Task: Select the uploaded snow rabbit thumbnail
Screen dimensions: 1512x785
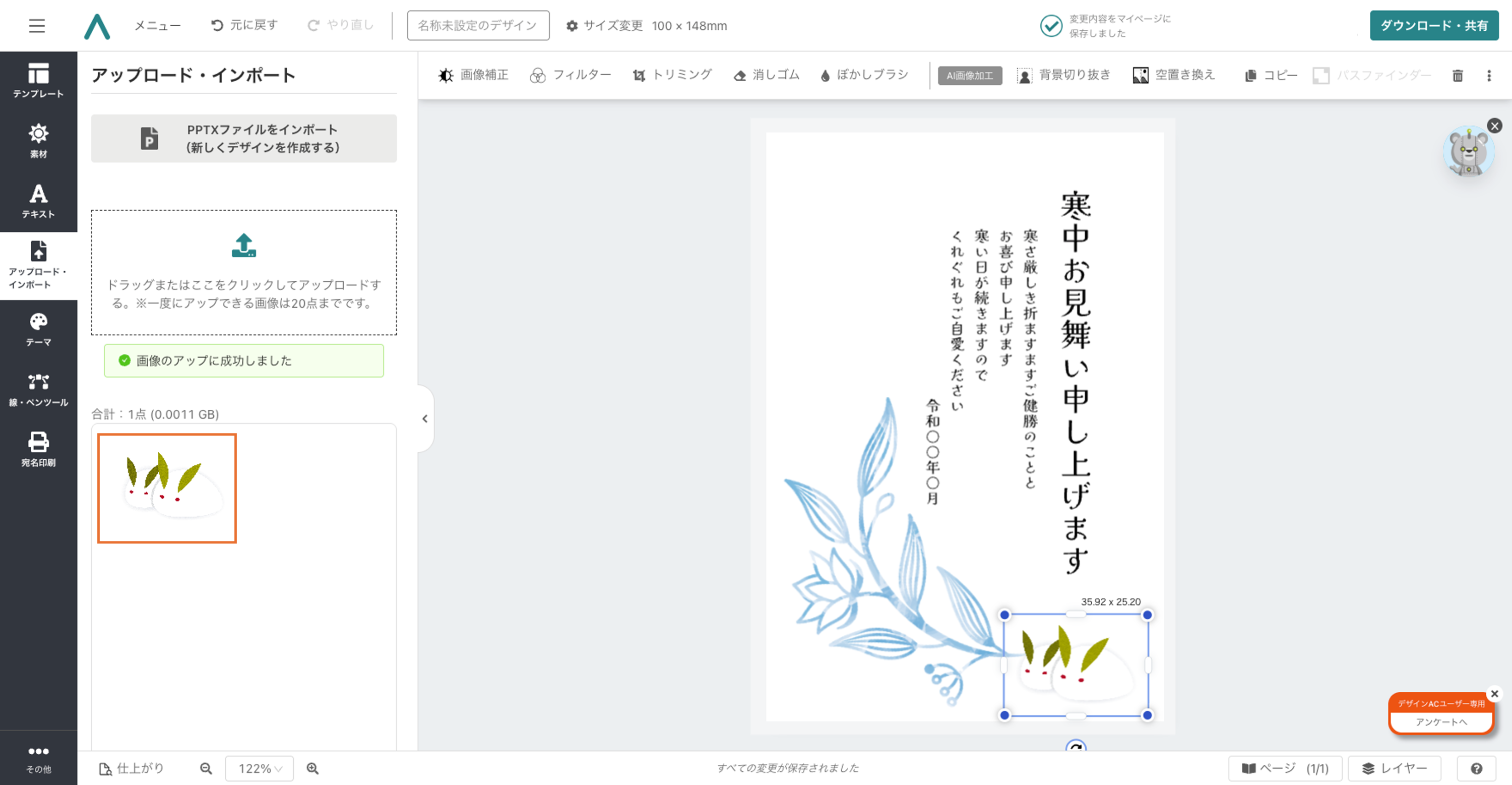Action: 167,489
